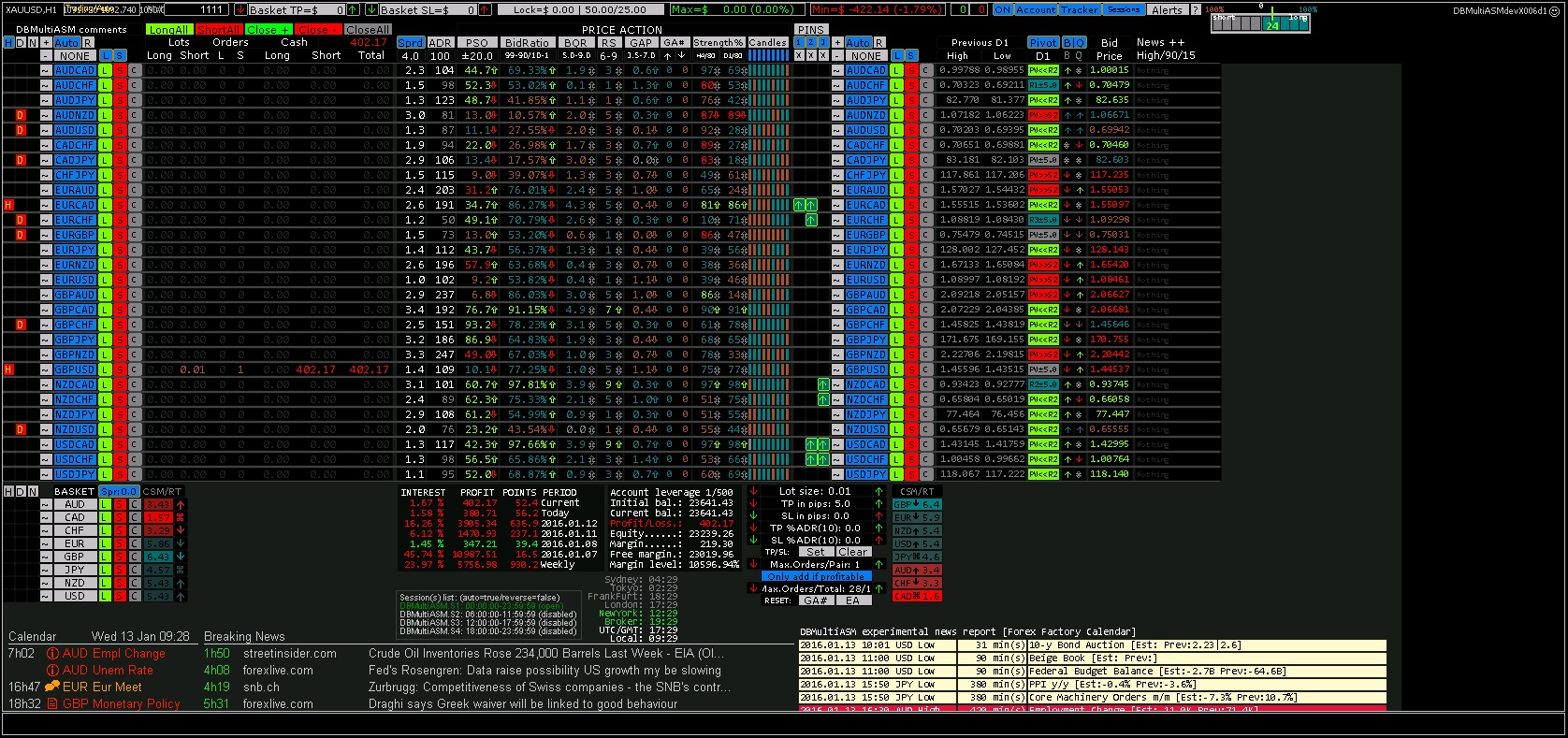Image resolution: width=1568 pixels, height=738 pixels.
Task: Open the Sessions tab
Action: pos(1124,9)
